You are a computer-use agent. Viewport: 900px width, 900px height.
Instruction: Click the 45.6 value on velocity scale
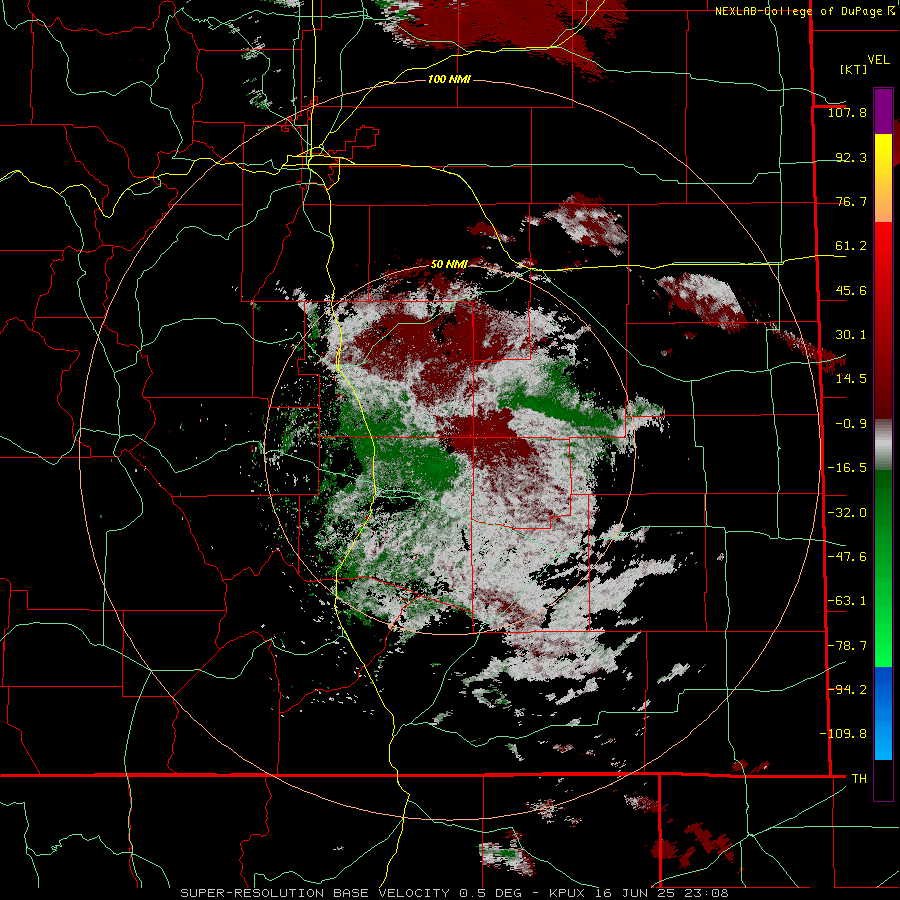pyautogui.click(x=851, y=290)
